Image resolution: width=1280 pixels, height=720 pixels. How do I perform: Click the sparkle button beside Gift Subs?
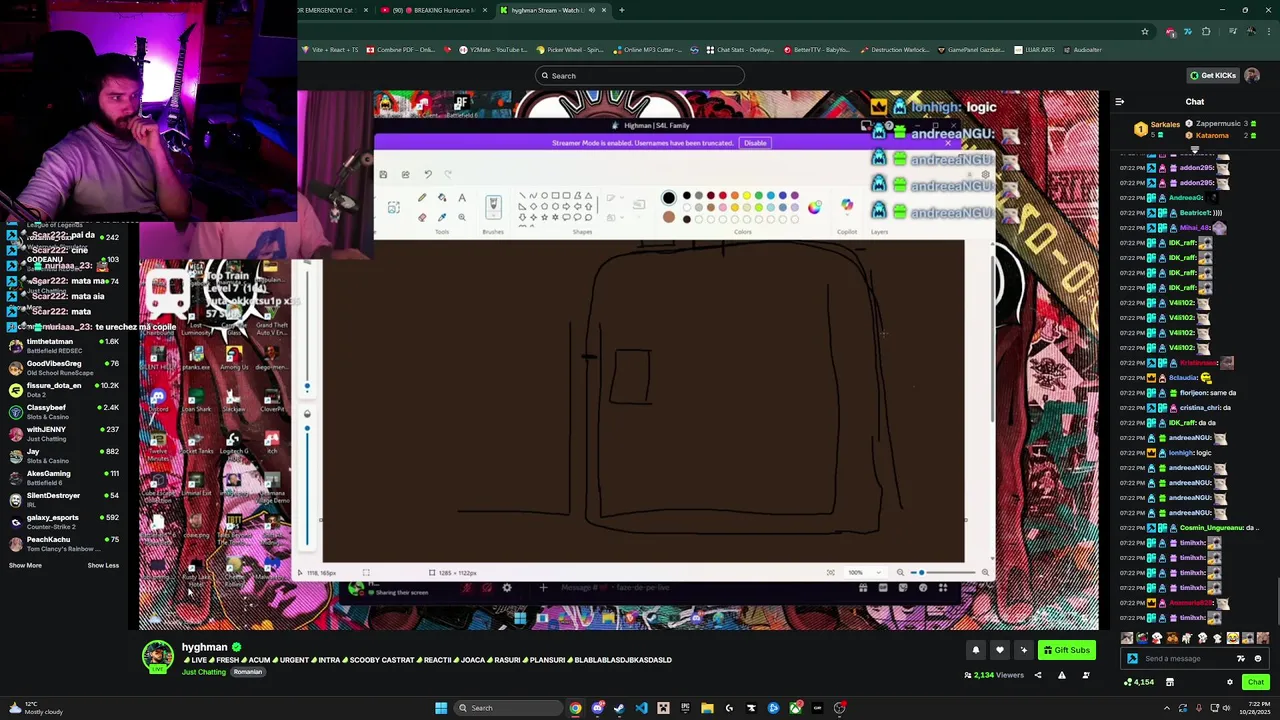1023,650
